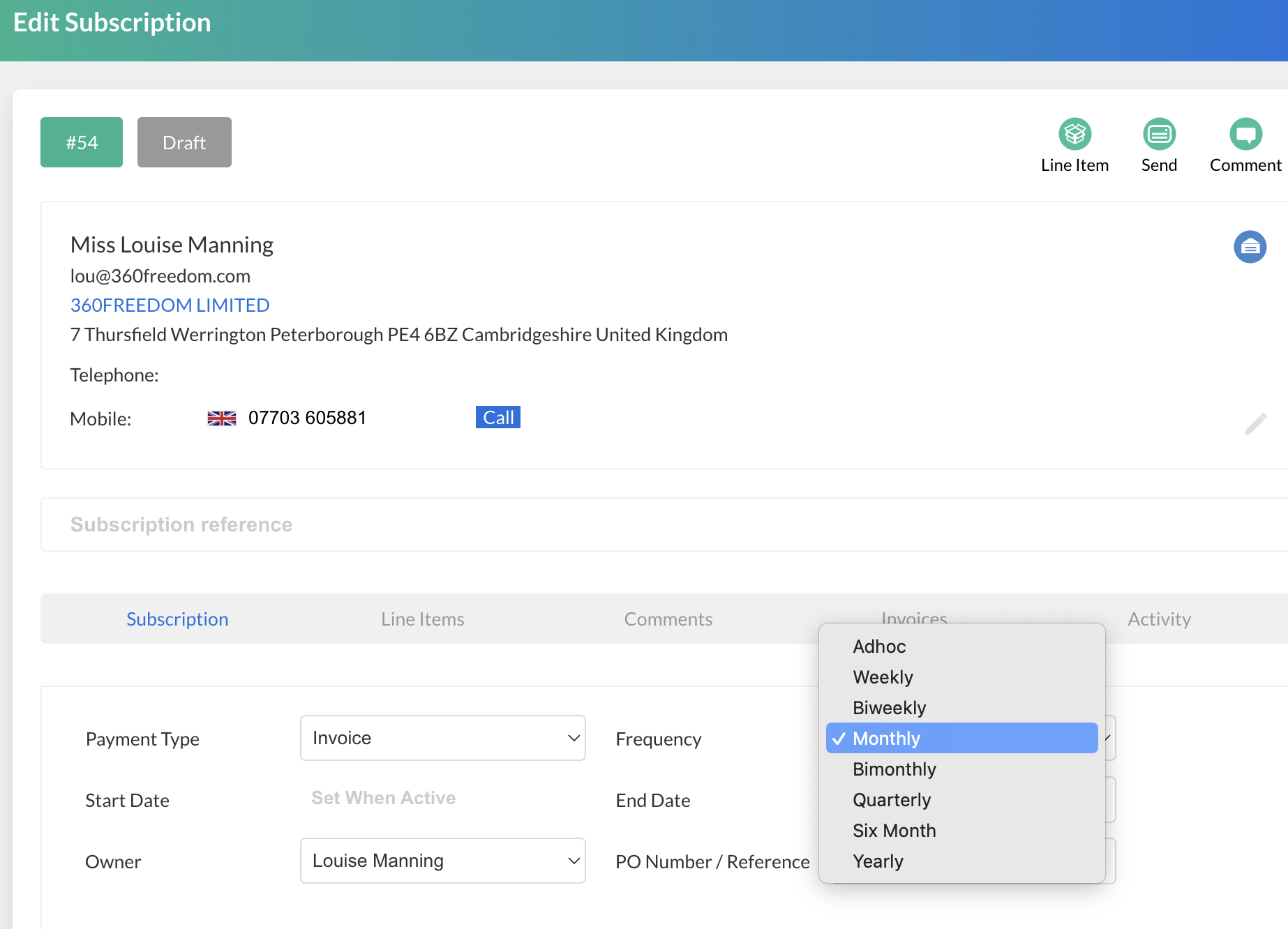Choose Quarterly frequency option

click(892, 800)
